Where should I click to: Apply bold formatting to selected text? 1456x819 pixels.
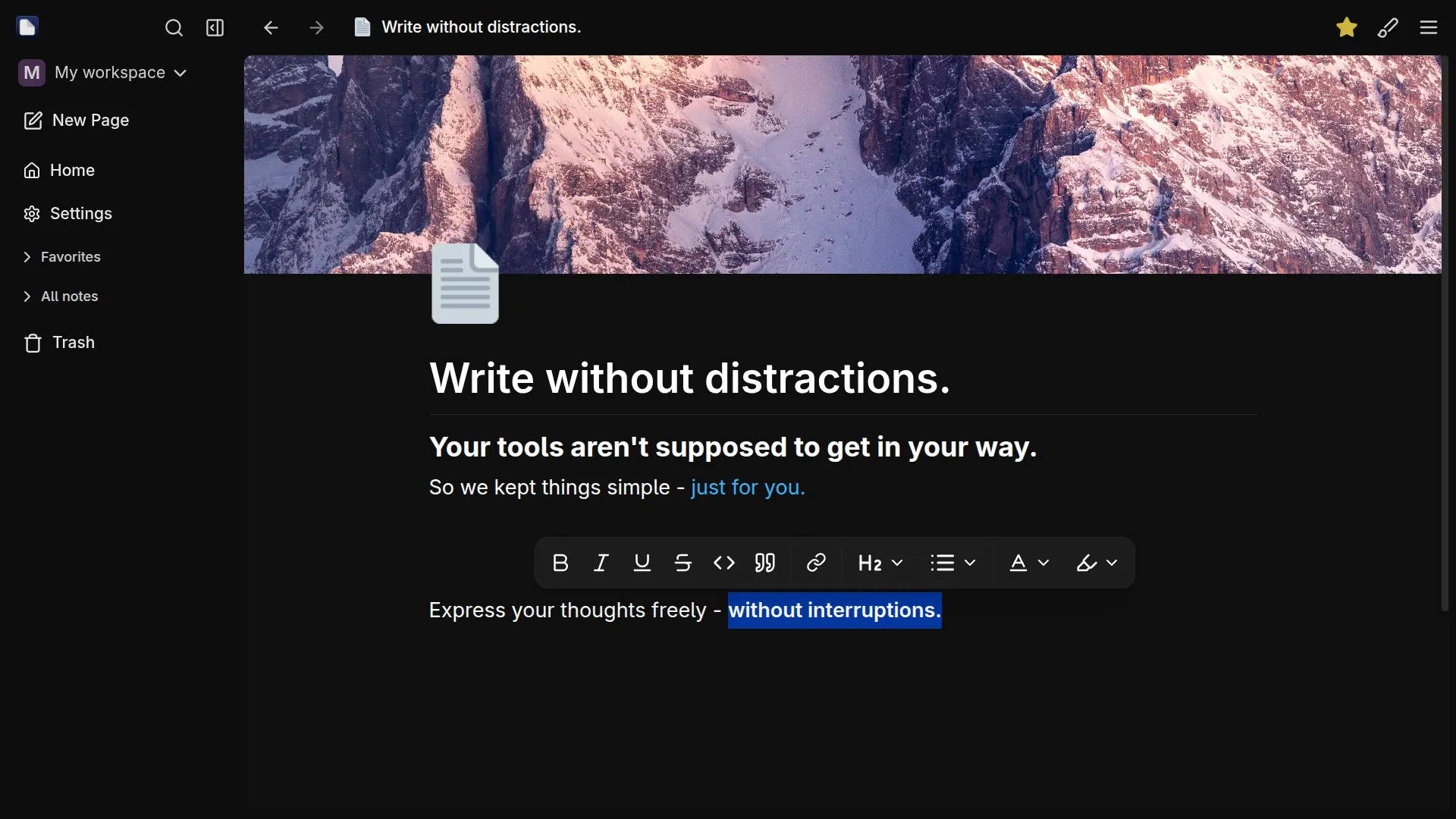point(560,563)
